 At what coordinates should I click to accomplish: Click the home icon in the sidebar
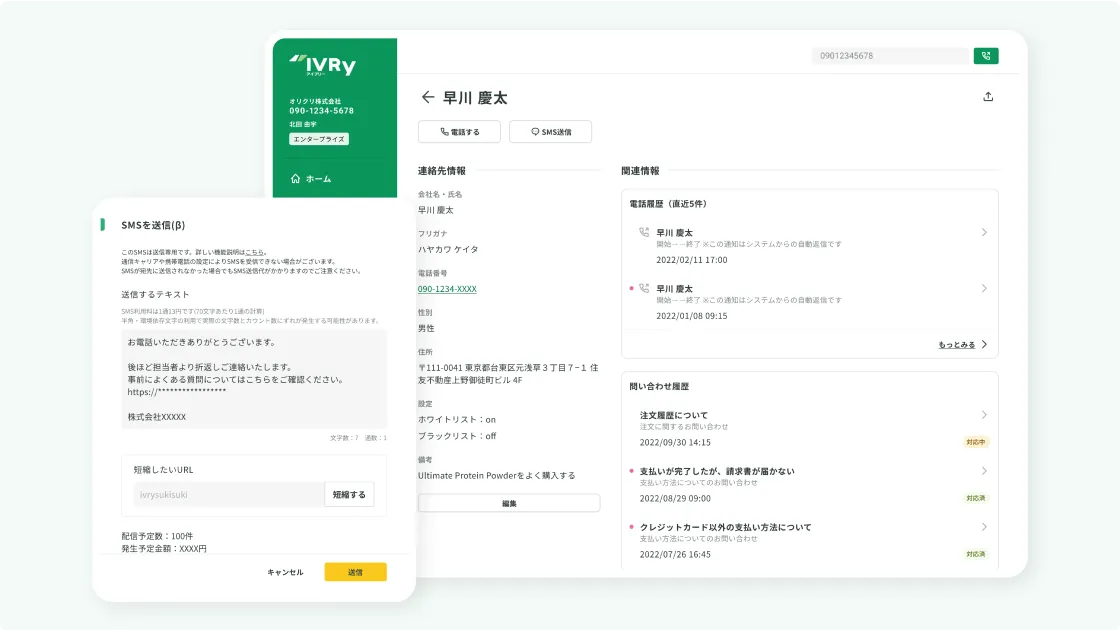point(295,179)
